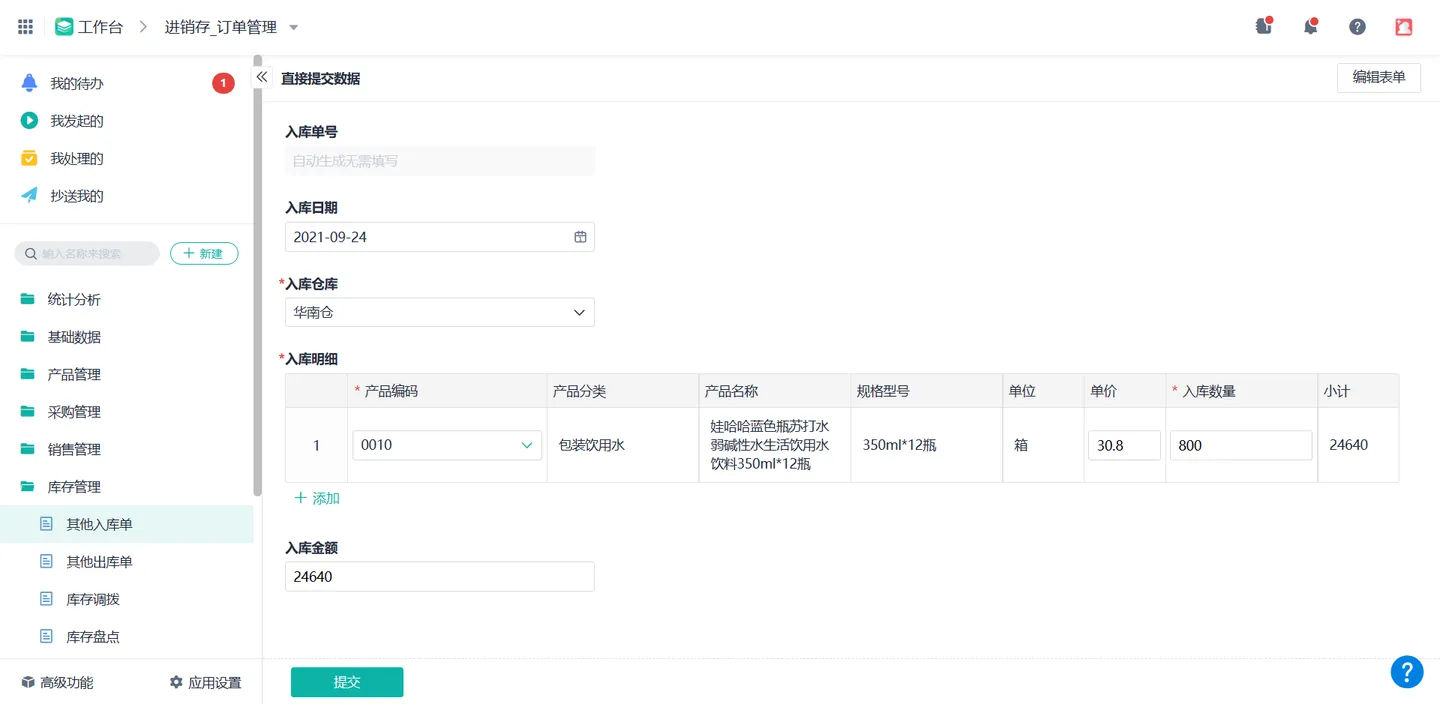This screenshot has width=1440, height=704.
Task: Click the 工作台 logo icon
Action: point(64,27)
